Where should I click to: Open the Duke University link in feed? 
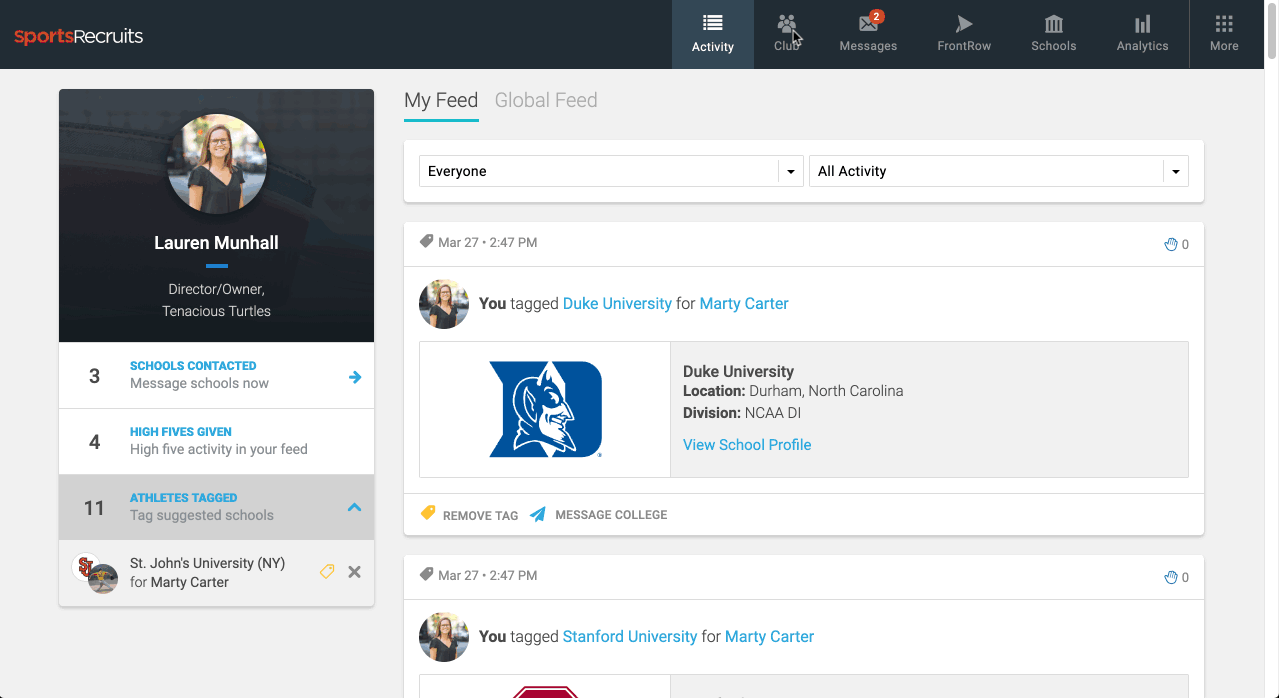(x=617, y=303)
